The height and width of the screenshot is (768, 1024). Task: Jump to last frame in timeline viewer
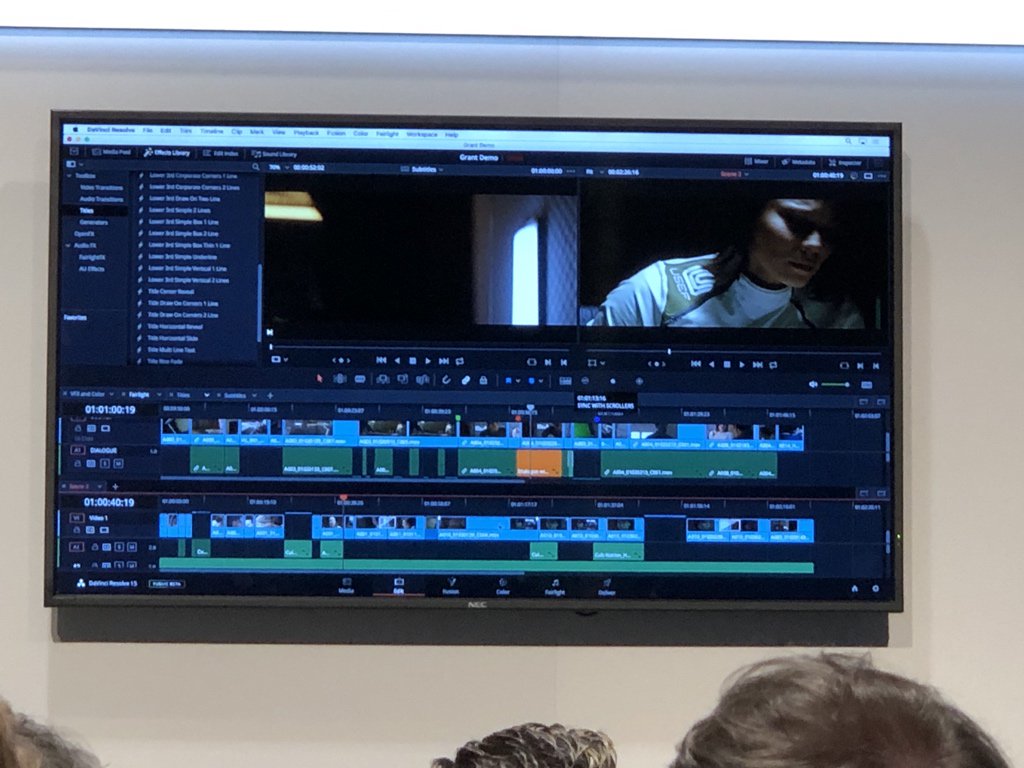(758, 364)
